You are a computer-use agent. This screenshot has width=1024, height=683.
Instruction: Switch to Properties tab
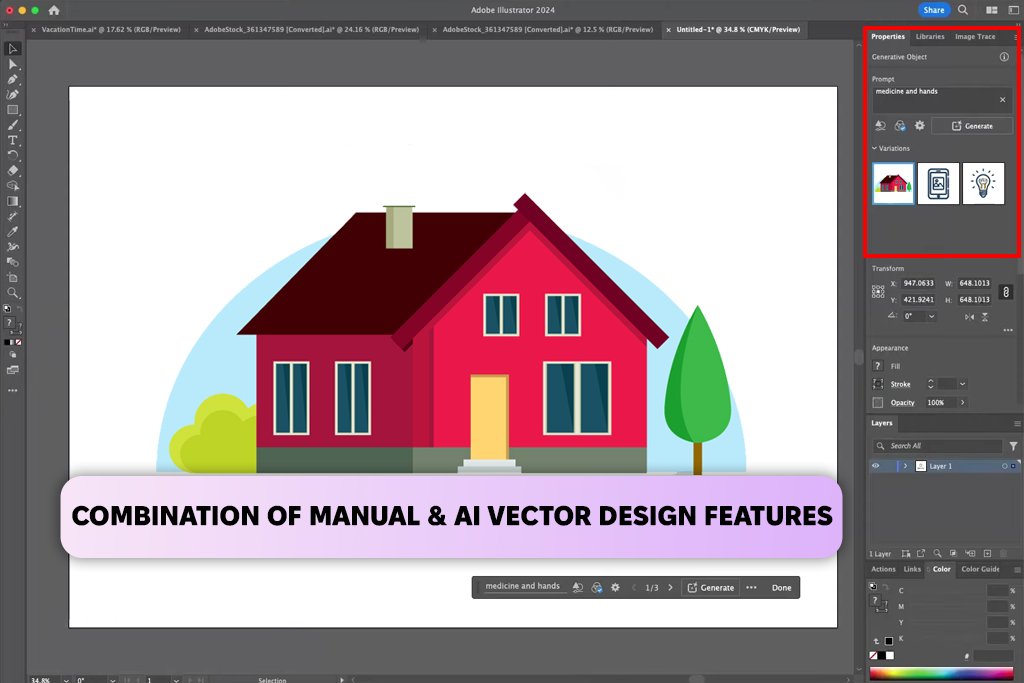click(888, 37)
